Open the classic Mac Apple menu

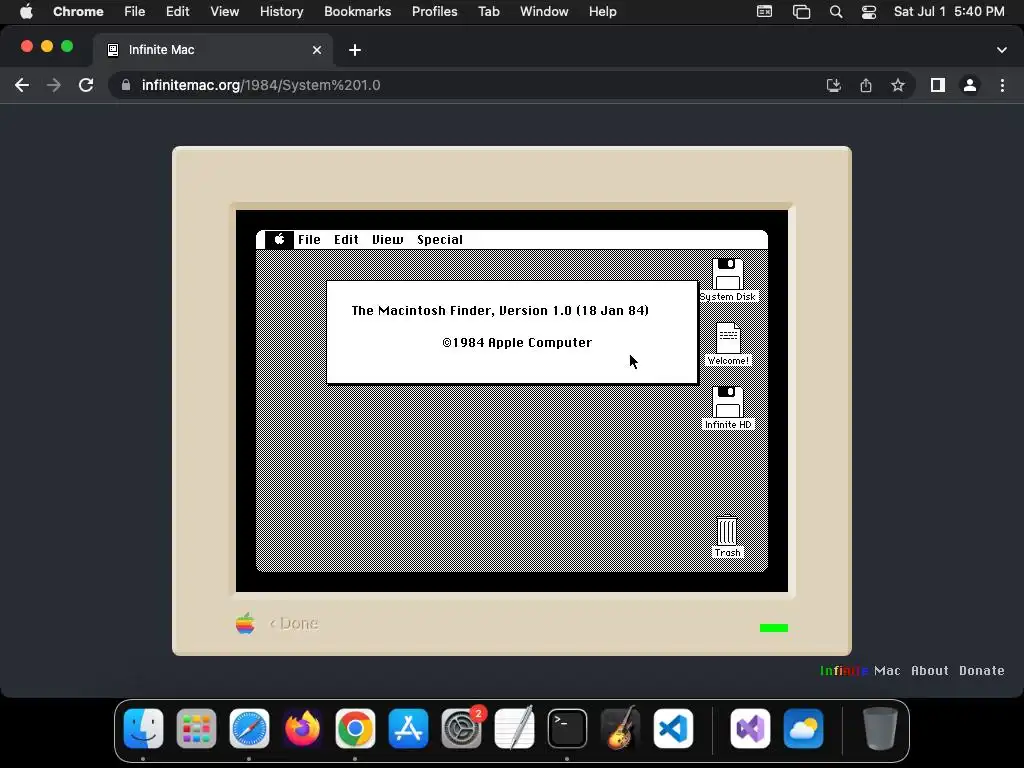point(280,240)
